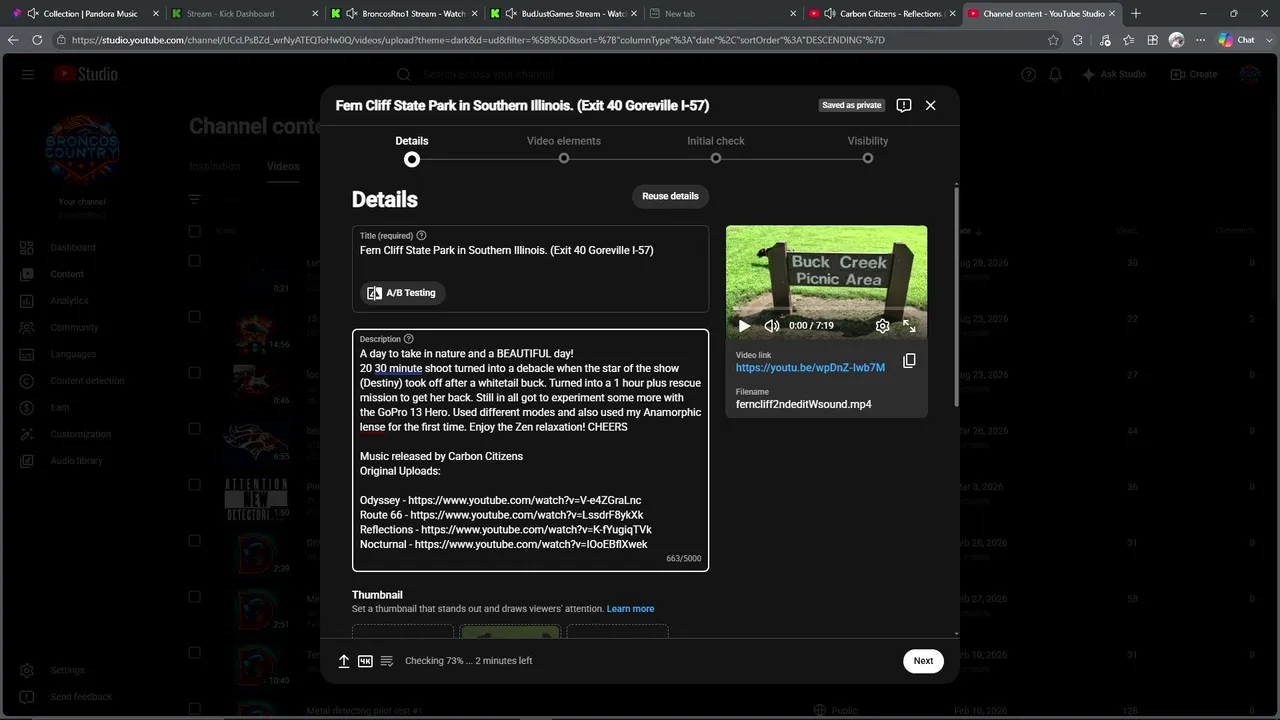Jump to the Visibility step

868,150
